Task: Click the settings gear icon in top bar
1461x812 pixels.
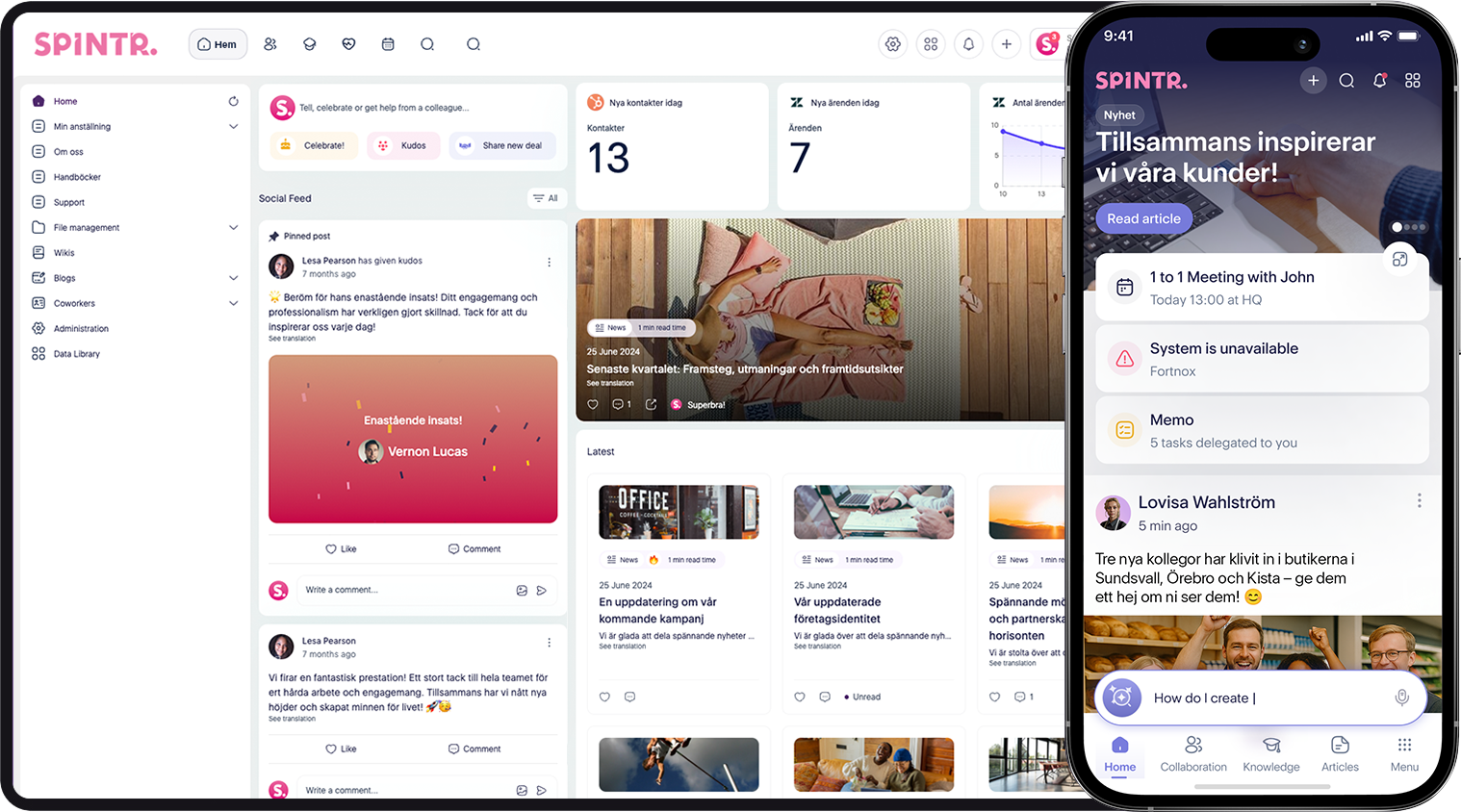Action: point(893,44)
